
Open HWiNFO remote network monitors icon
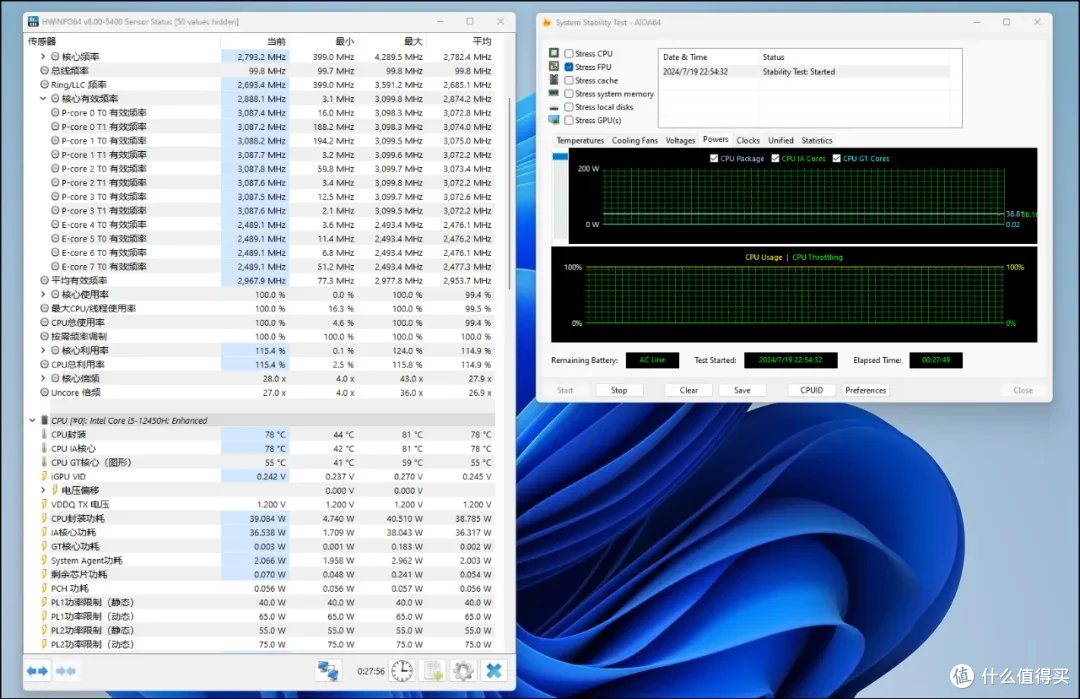coord(328,671)
